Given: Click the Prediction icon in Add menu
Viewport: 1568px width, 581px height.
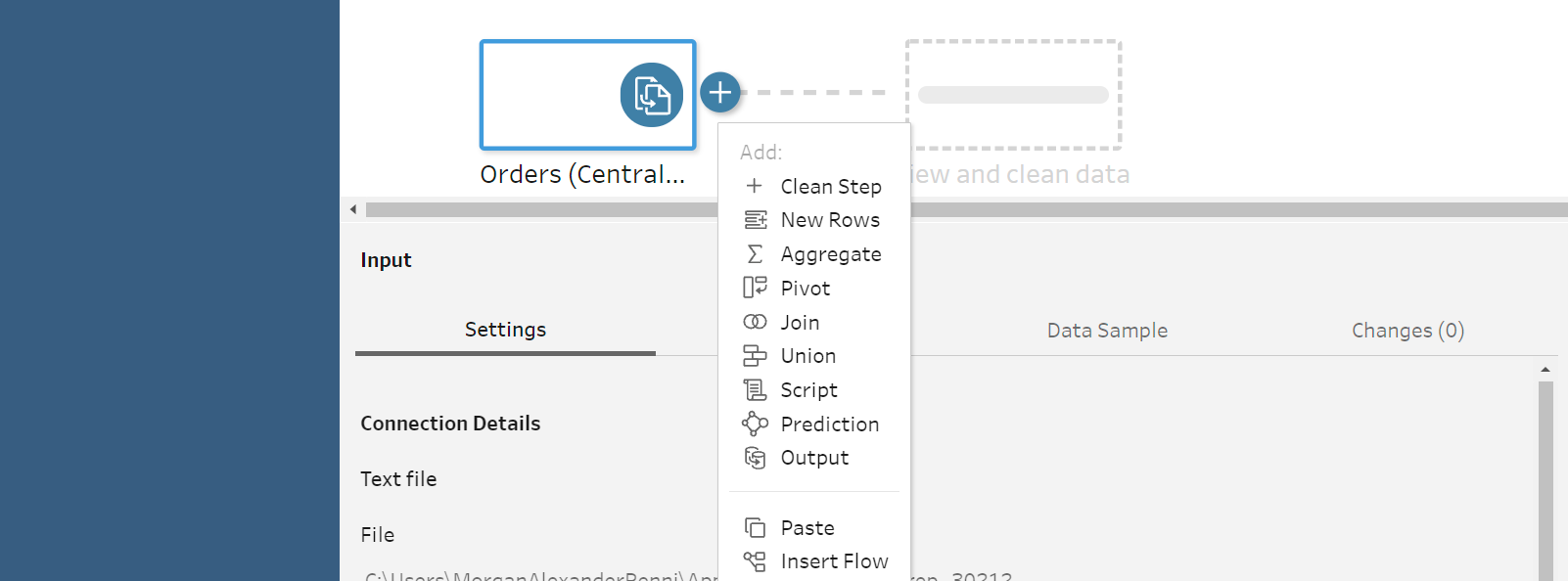Looking at the screenshot, I should point(755,424).
